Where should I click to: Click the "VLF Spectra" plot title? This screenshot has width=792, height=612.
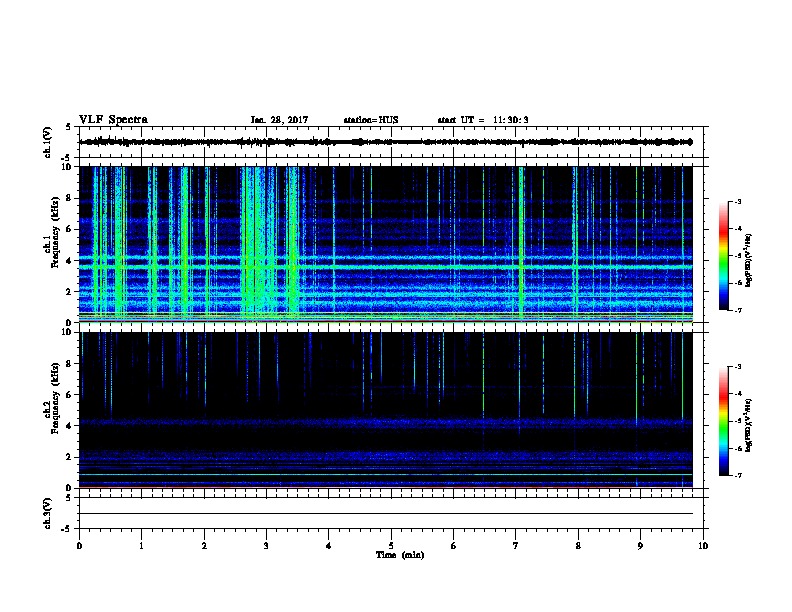pos(113,120)
